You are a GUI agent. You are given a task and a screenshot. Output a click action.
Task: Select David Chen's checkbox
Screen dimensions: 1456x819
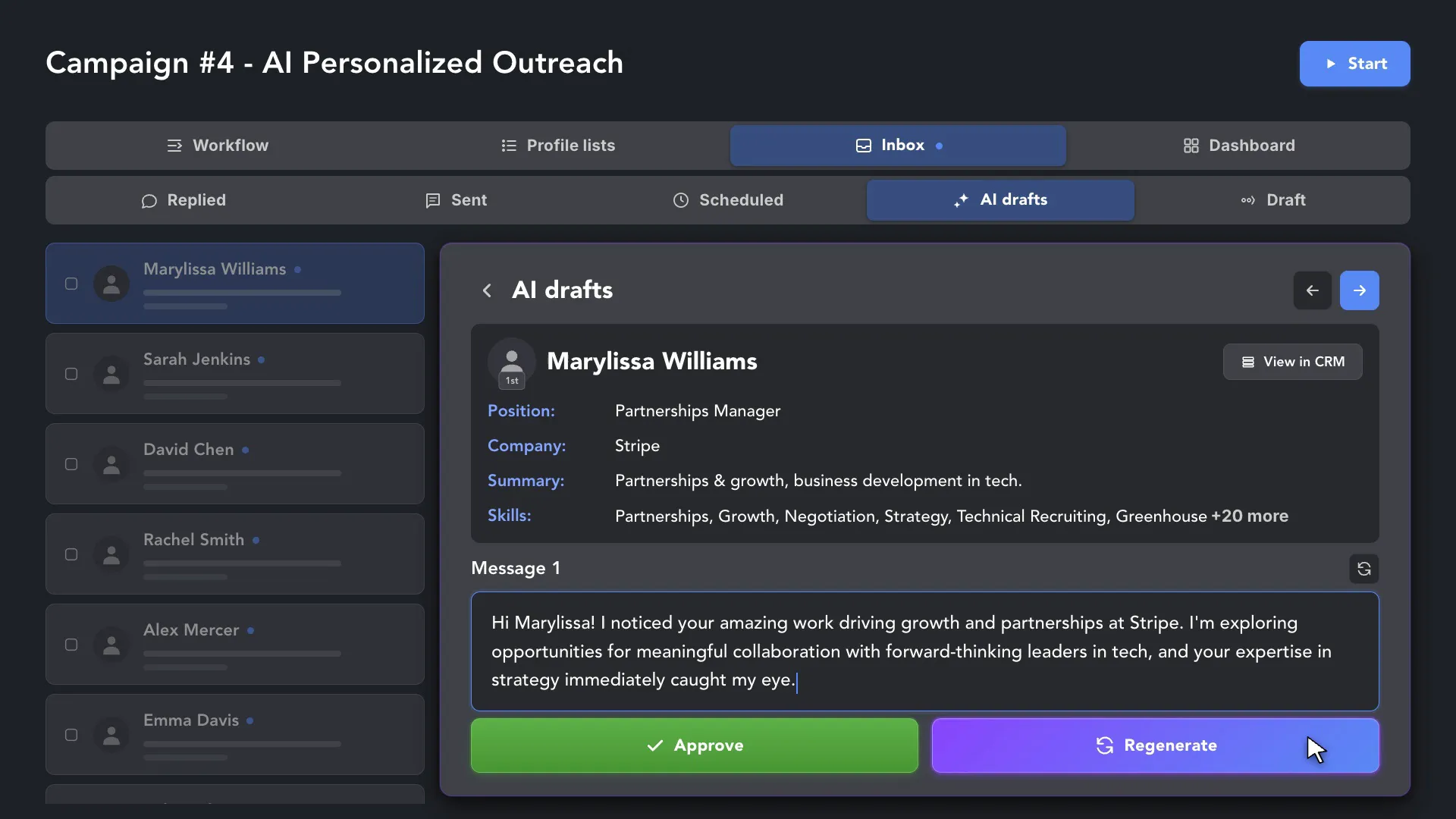click(71, 464)
